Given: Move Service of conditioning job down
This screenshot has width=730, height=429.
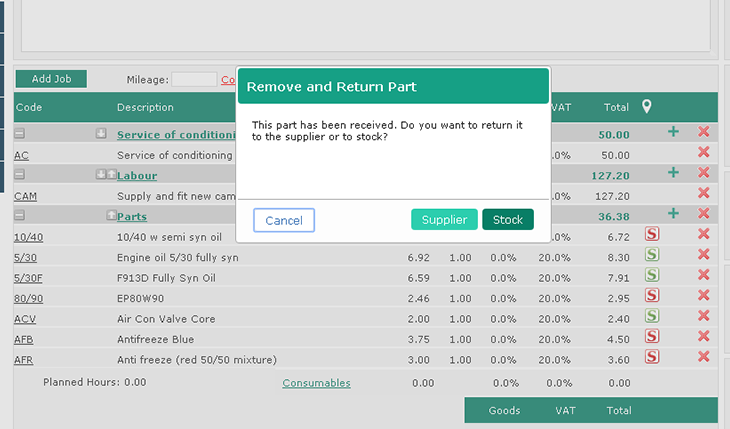Looking at the screenshot, I should [101, 134].
